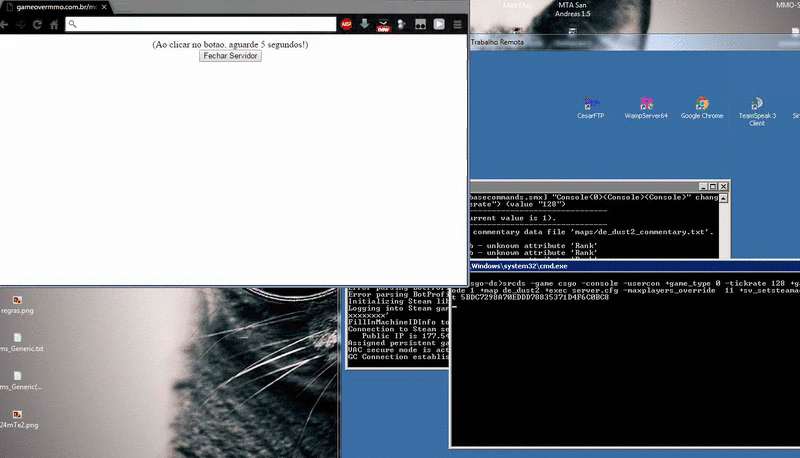
Task: Open the WampServer64 desktop icon
Action: (646, 108)
